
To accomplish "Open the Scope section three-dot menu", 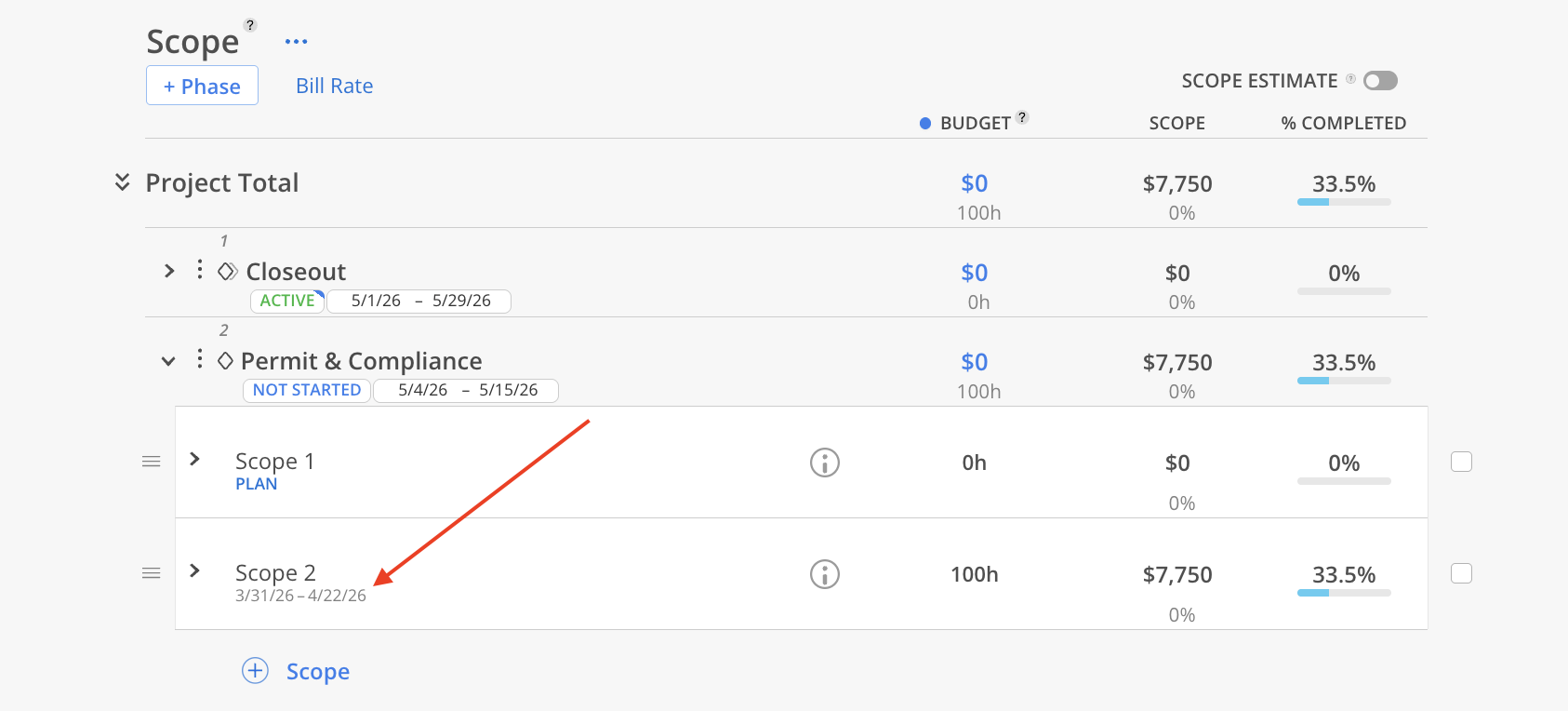I will point(296,42).
